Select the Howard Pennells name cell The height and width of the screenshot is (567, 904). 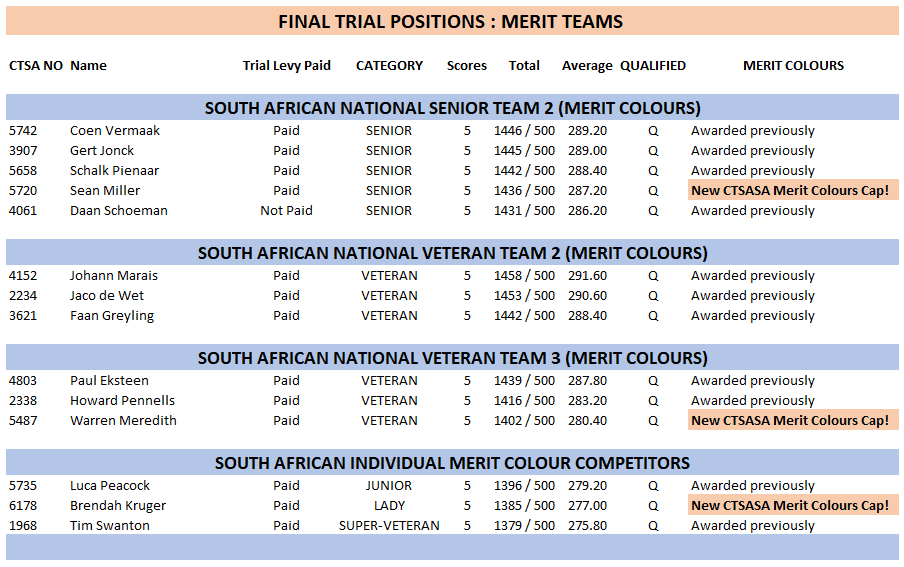pyautogui.click(x=122, y=401)
